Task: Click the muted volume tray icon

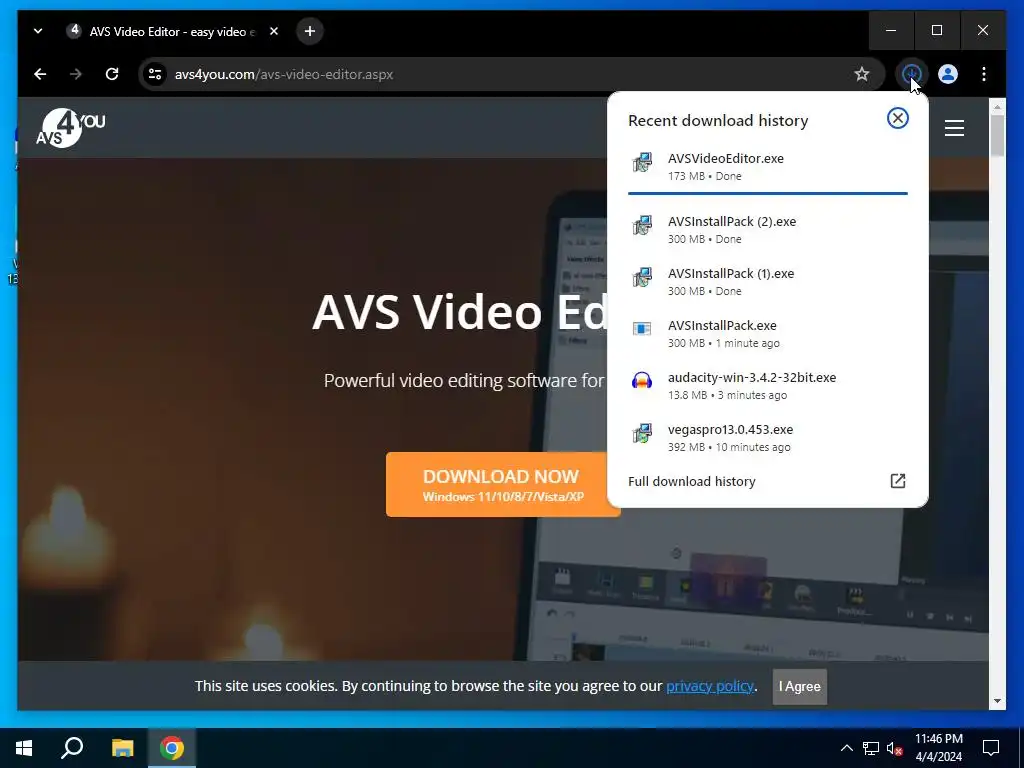Action: point(894,748)
